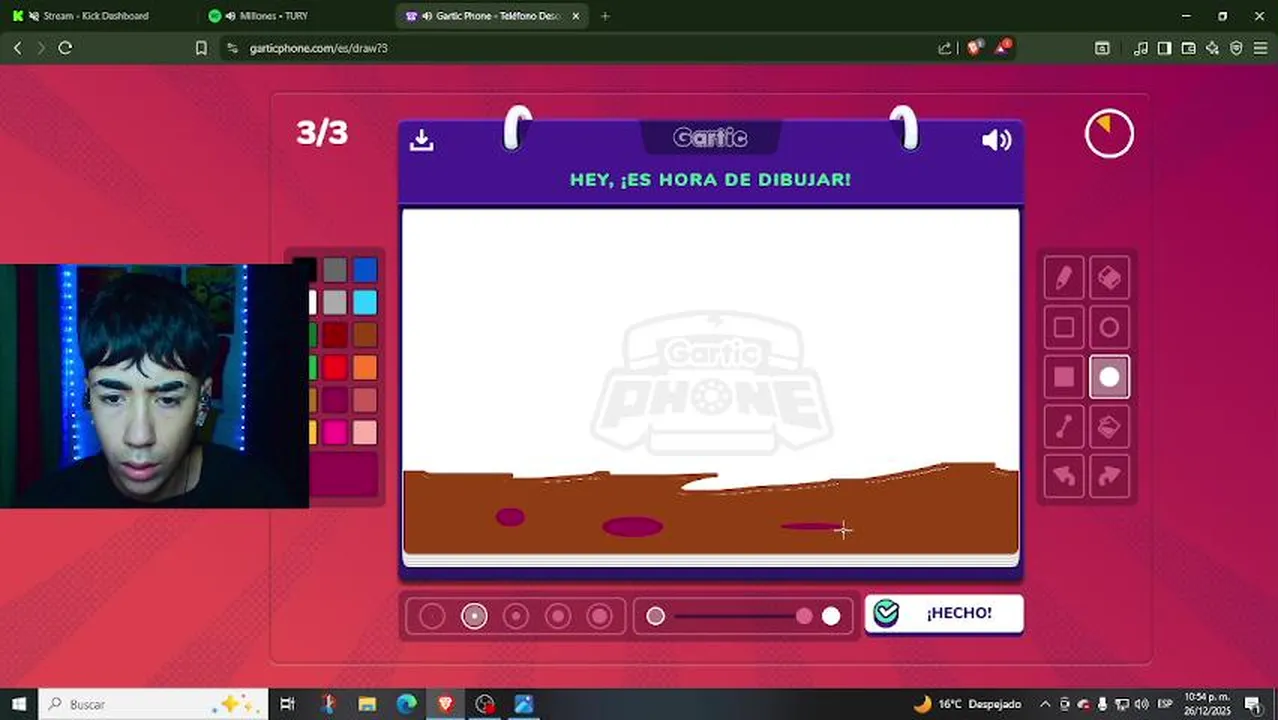Share this page via share icon
The width and height of the screenshot is (1278, 720).
click(x=944, y=48)
